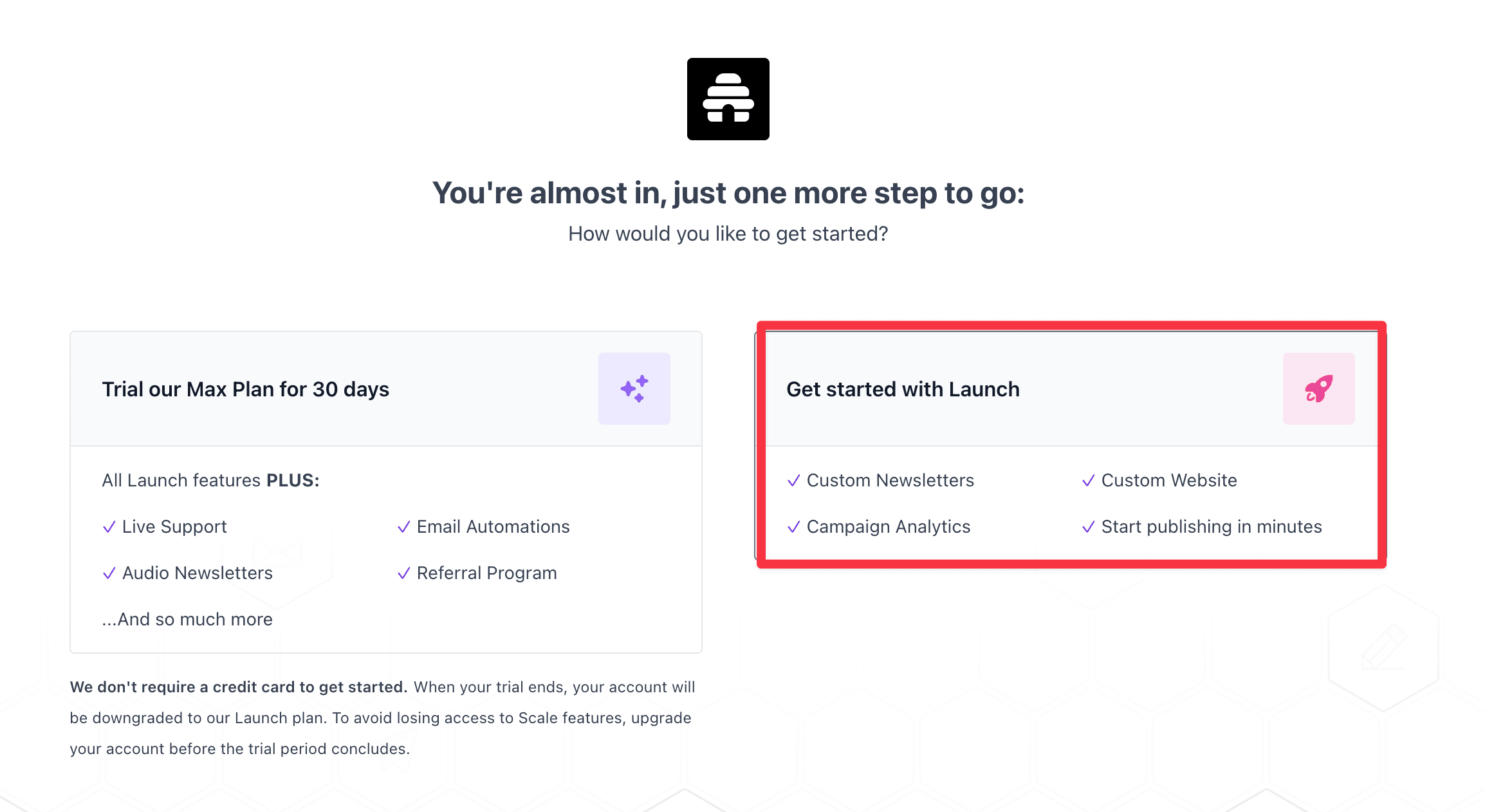Click the checkmark next to Campaign Analytics
The width and height of the screenshot is (1485, 812).
pyautogui.click(x=795, y=526)
